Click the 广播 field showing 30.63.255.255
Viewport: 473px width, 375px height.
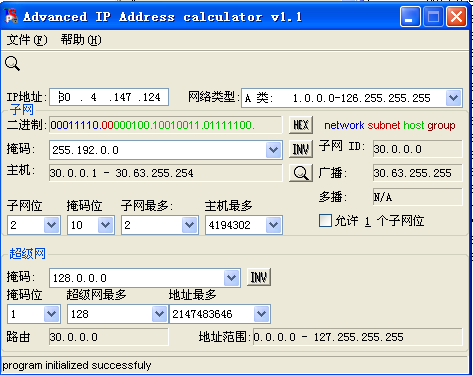pyautogui.click(x=418, y=173)
